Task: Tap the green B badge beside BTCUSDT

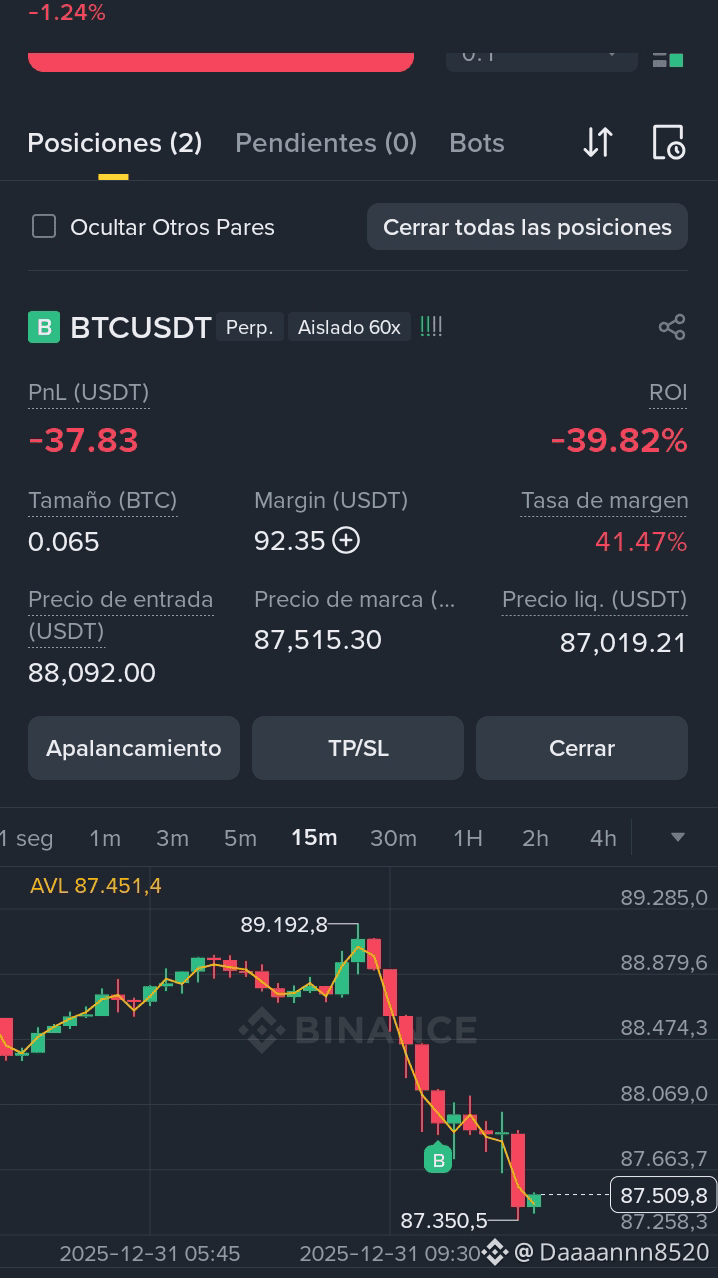Action: point(44,327)
